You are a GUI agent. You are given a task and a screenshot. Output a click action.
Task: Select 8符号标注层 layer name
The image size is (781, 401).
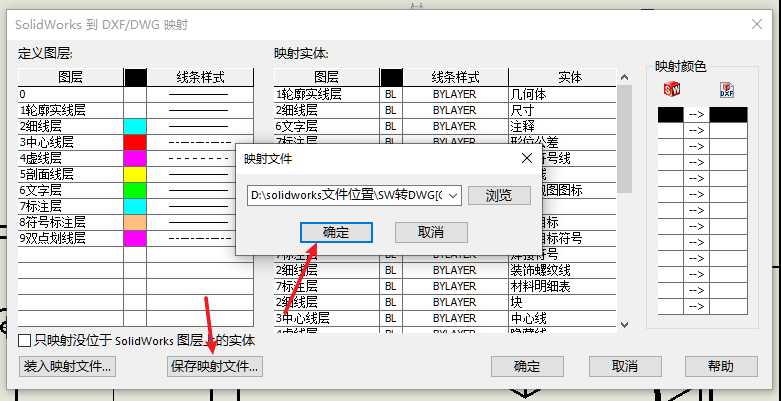tap(71, 222)
